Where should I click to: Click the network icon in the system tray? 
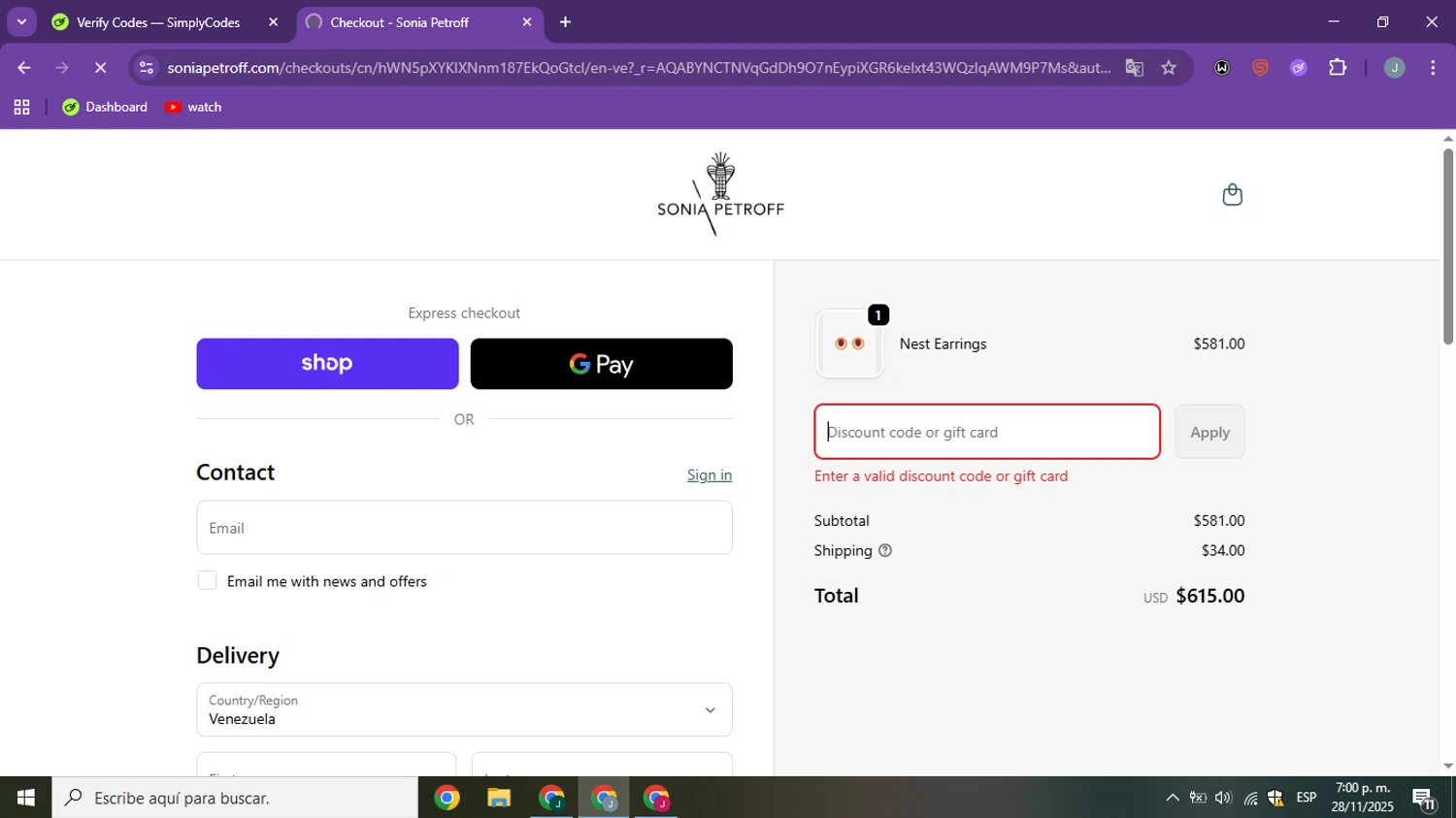(1250, 798)
